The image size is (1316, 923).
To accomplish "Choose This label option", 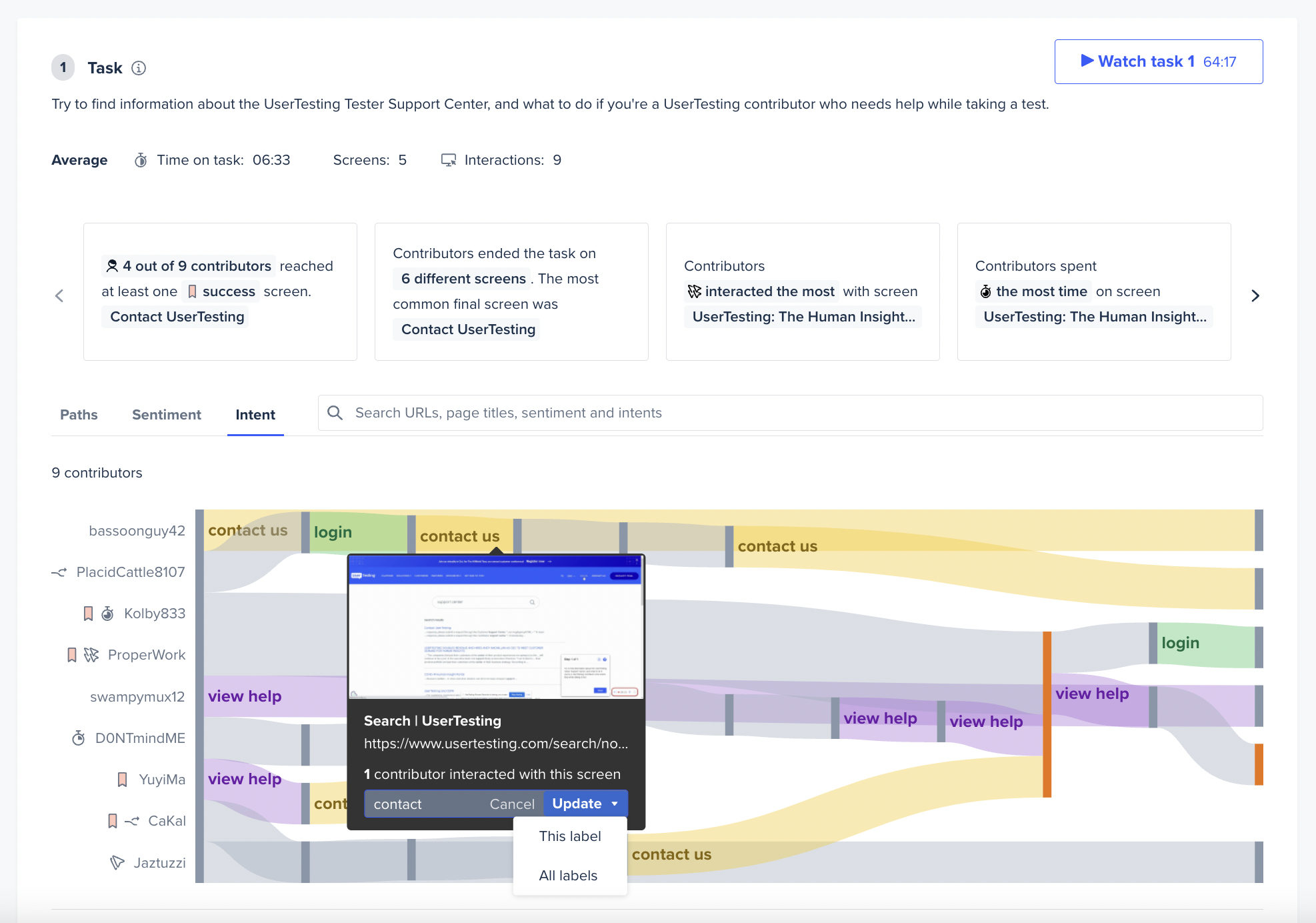I will pyautogui.click(x=569, y=836).
